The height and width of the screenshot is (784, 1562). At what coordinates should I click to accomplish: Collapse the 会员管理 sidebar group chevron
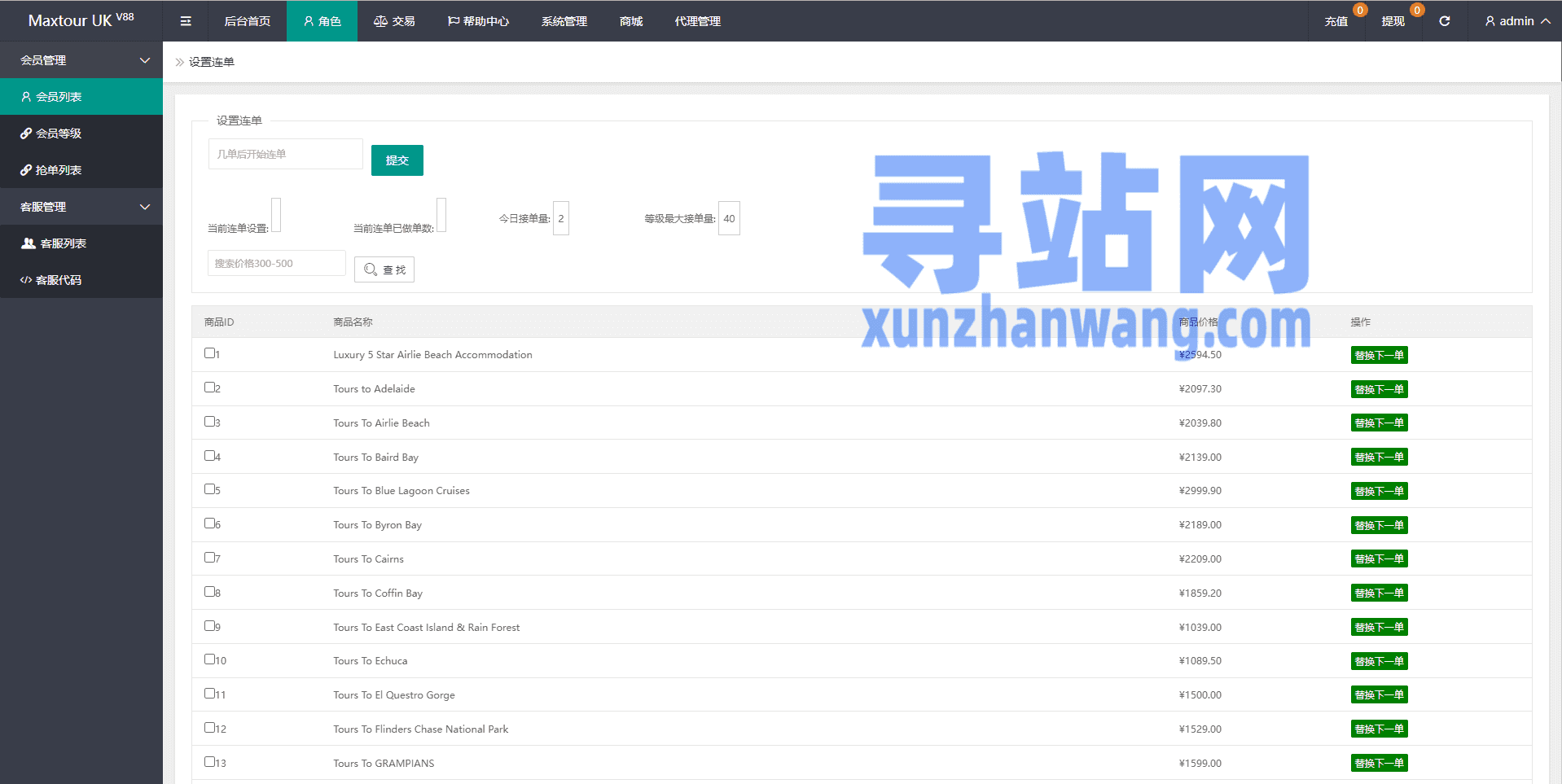(145, 60)
